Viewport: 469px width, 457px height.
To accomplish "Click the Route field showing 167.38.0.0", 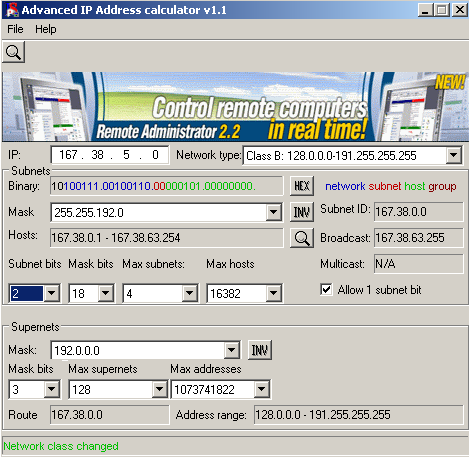I will (109, 415).
